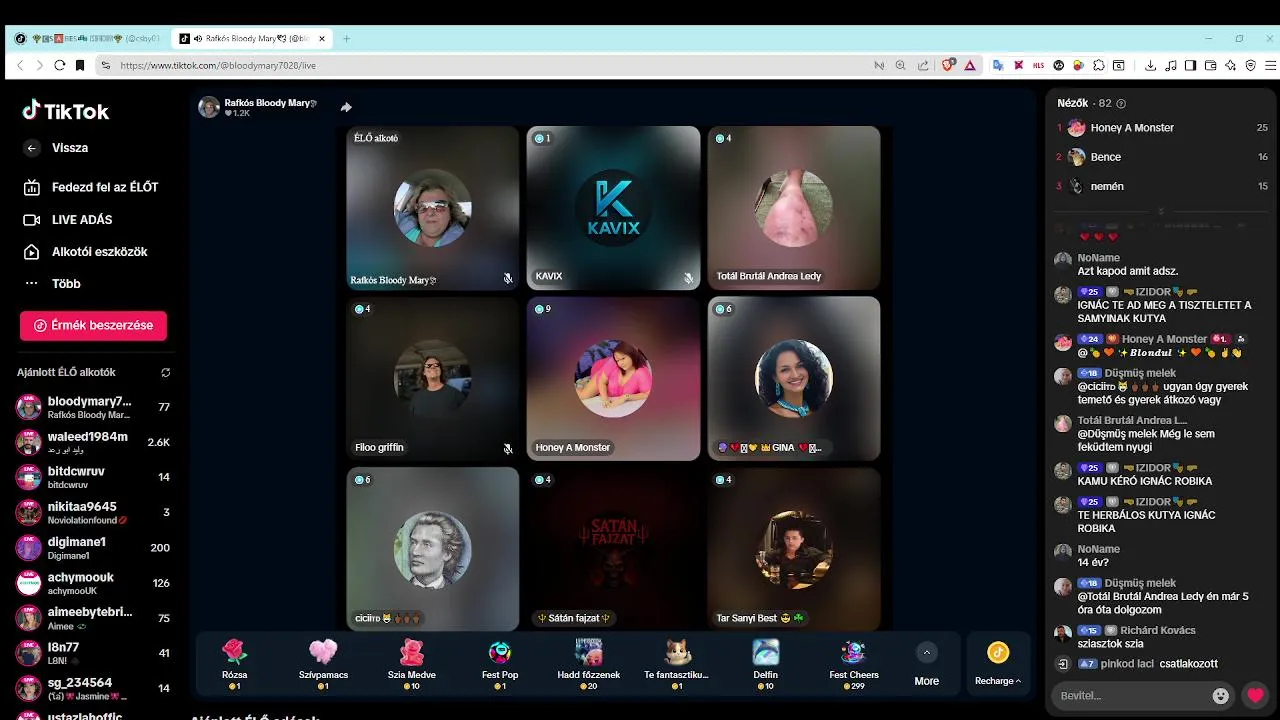Select Totál Brutál Andrea Ledy guest tile
The width and height of the screenshot is (1280, 720).
tap(794, 208)
